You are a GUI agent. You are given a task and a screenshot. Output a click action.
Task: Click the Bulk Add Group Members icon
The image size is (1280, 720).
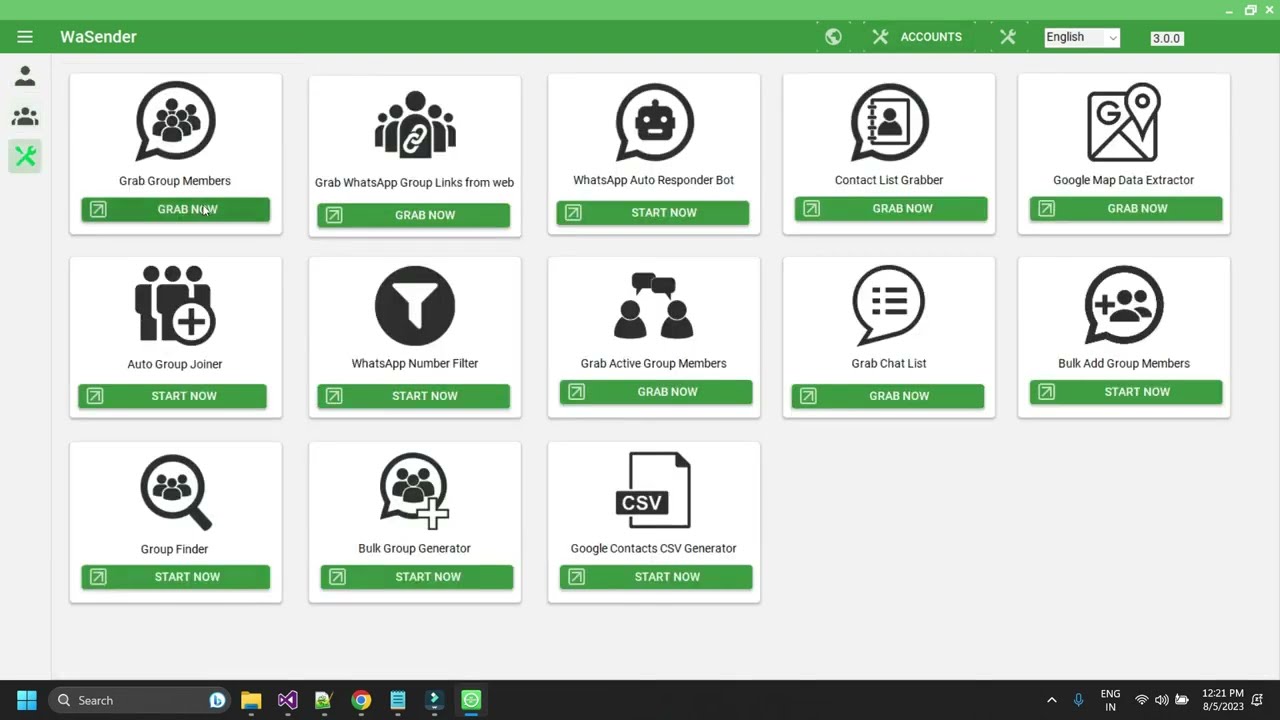point(1124,305)
